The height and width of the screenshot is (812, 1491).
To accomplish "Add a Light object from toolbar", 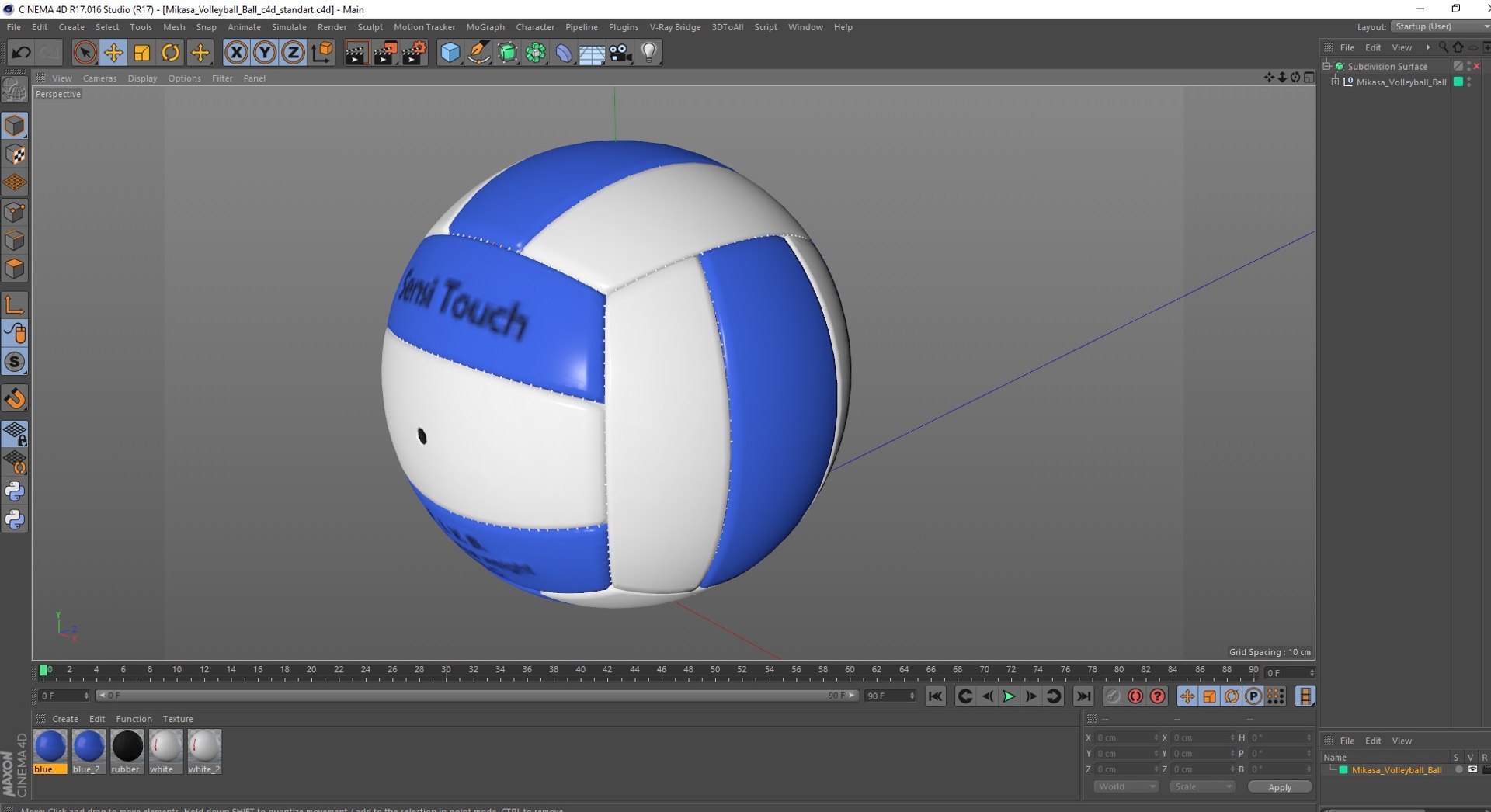I will (x=648, y=53).
